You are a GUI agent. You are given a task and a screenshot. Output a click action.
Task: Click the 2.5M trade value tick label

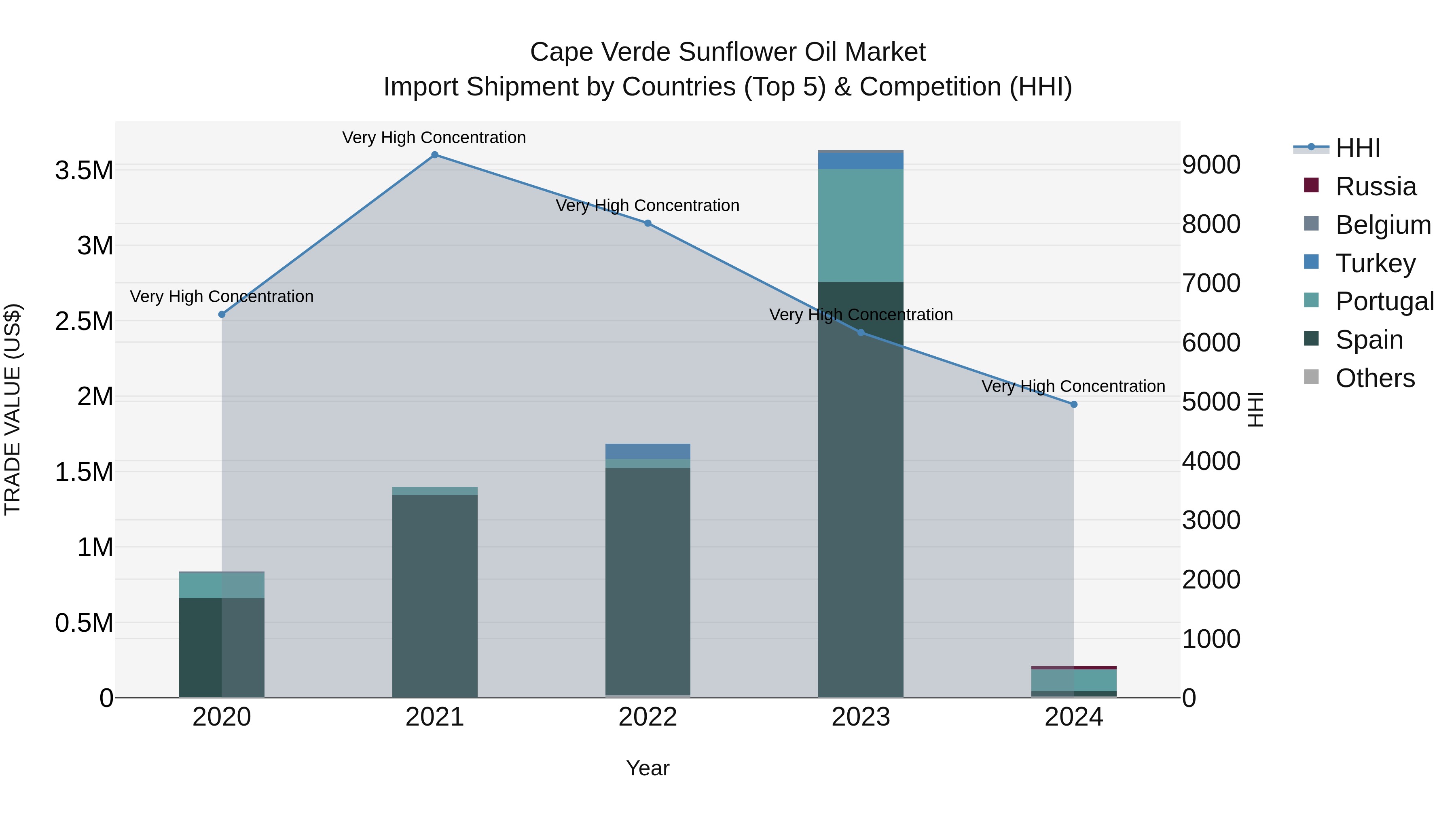pos(84,321)
